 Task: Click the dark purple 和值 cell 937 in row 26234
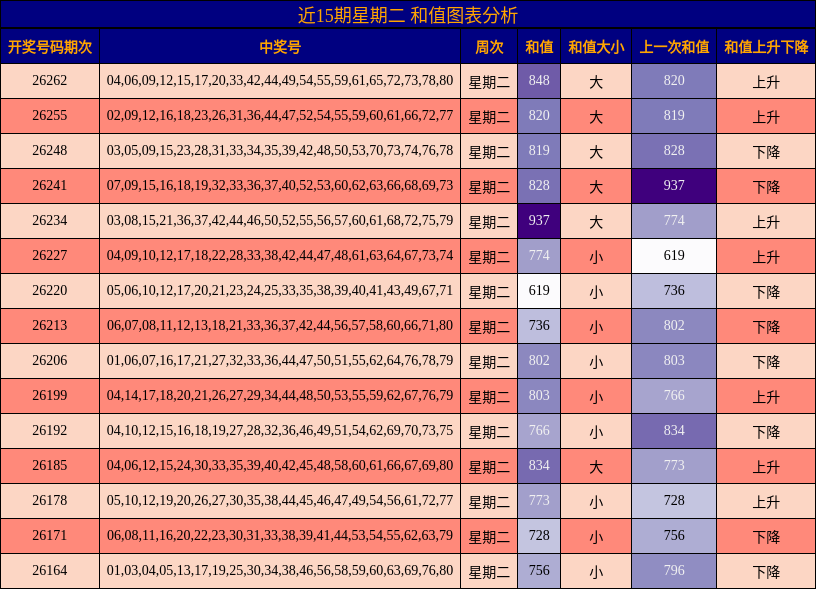click(x=539, y=221)
